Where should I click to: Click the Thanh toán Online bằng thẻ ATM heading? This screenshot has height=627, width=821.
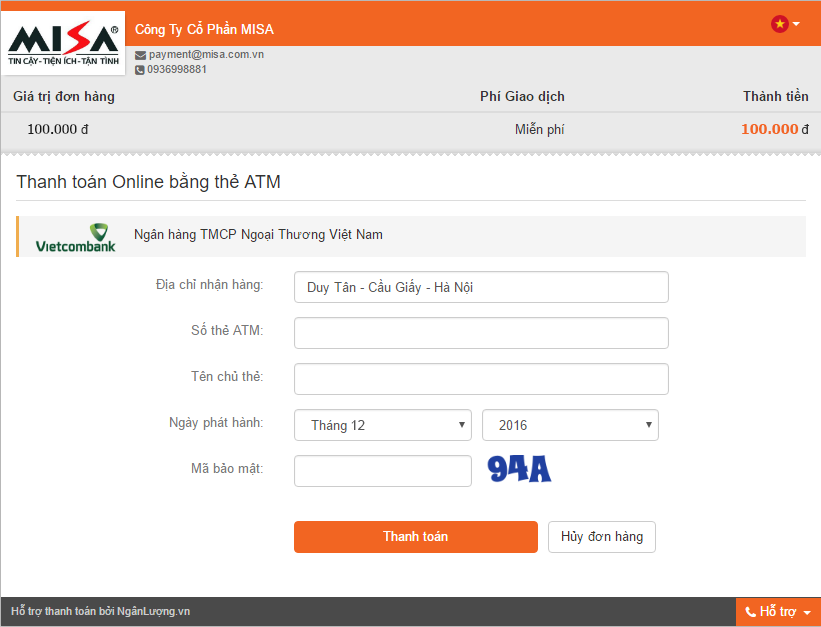click(x=149, y=182)
